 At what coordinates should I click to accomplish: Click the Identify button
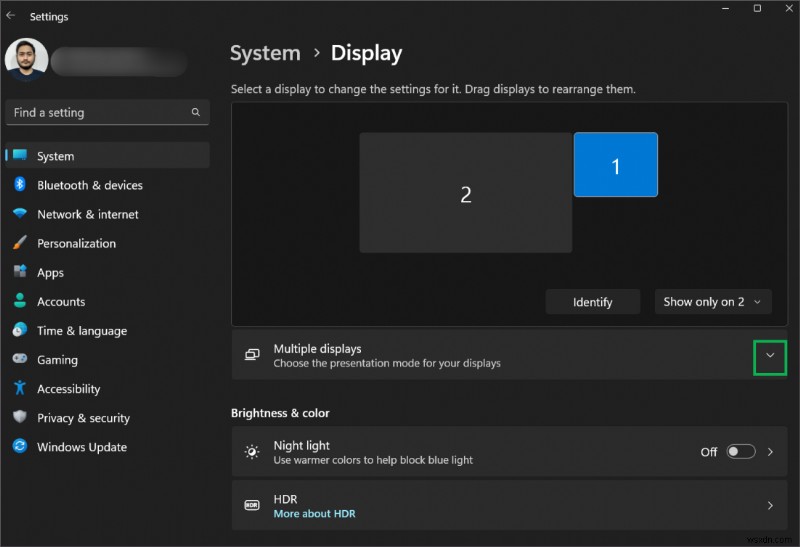pyautogui.click(x=592, y=302)
